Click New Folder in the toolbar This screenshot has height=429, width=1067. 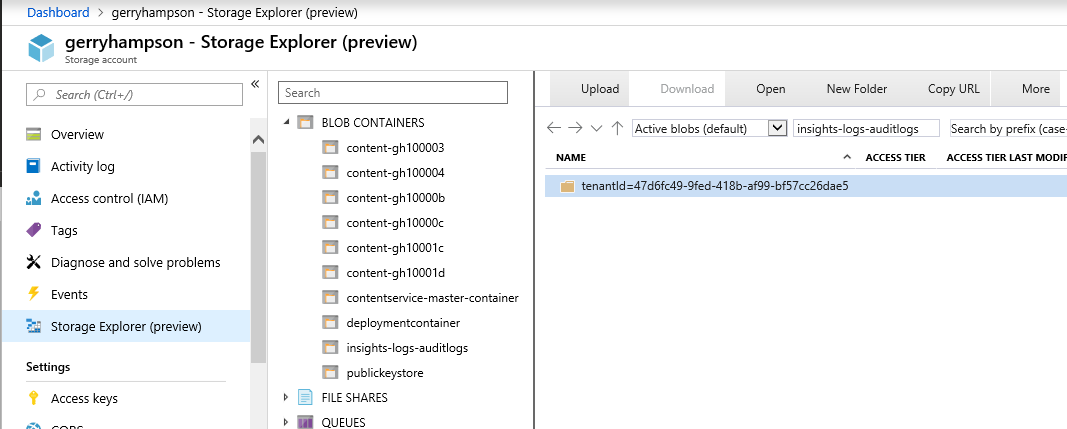tap(857, 89)
